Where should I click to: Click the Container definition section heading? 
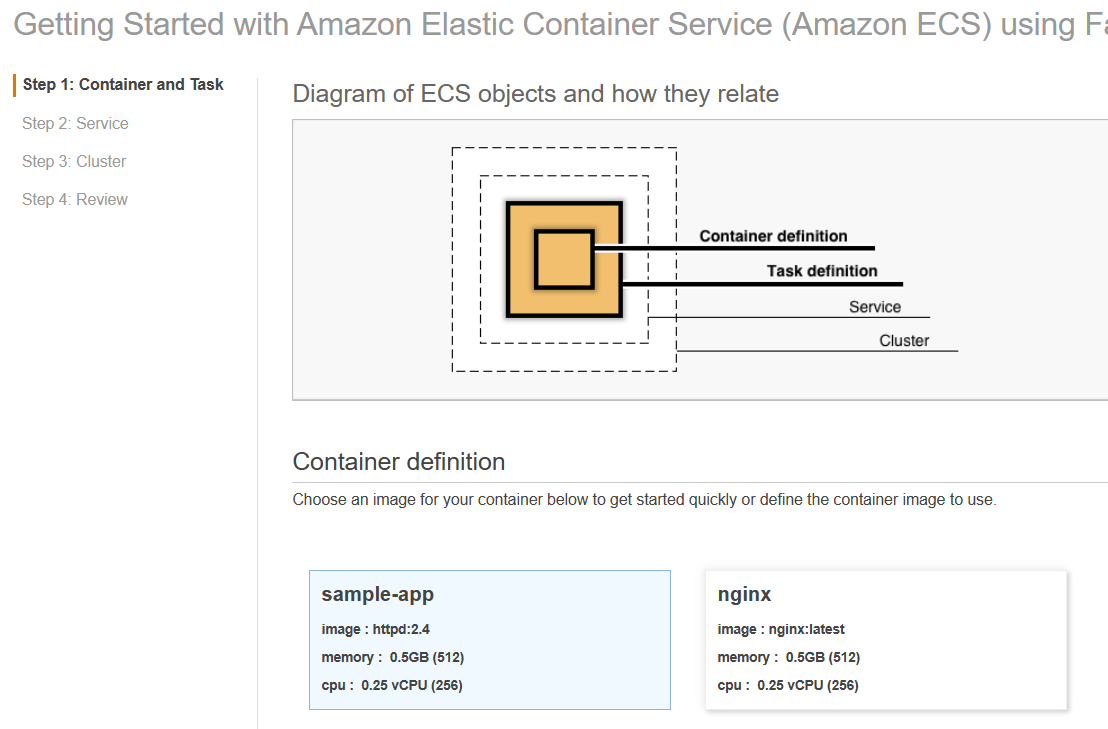[398, 461]
